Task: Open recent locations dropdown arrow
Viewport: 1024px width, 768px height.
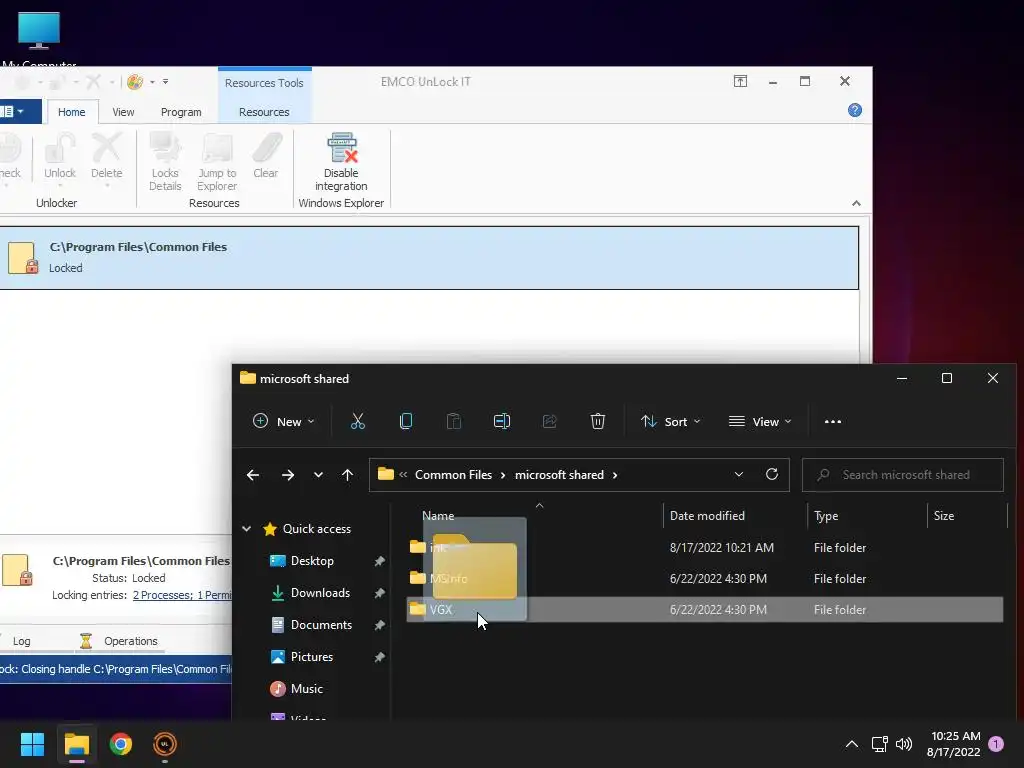Action: click(318, 475)
